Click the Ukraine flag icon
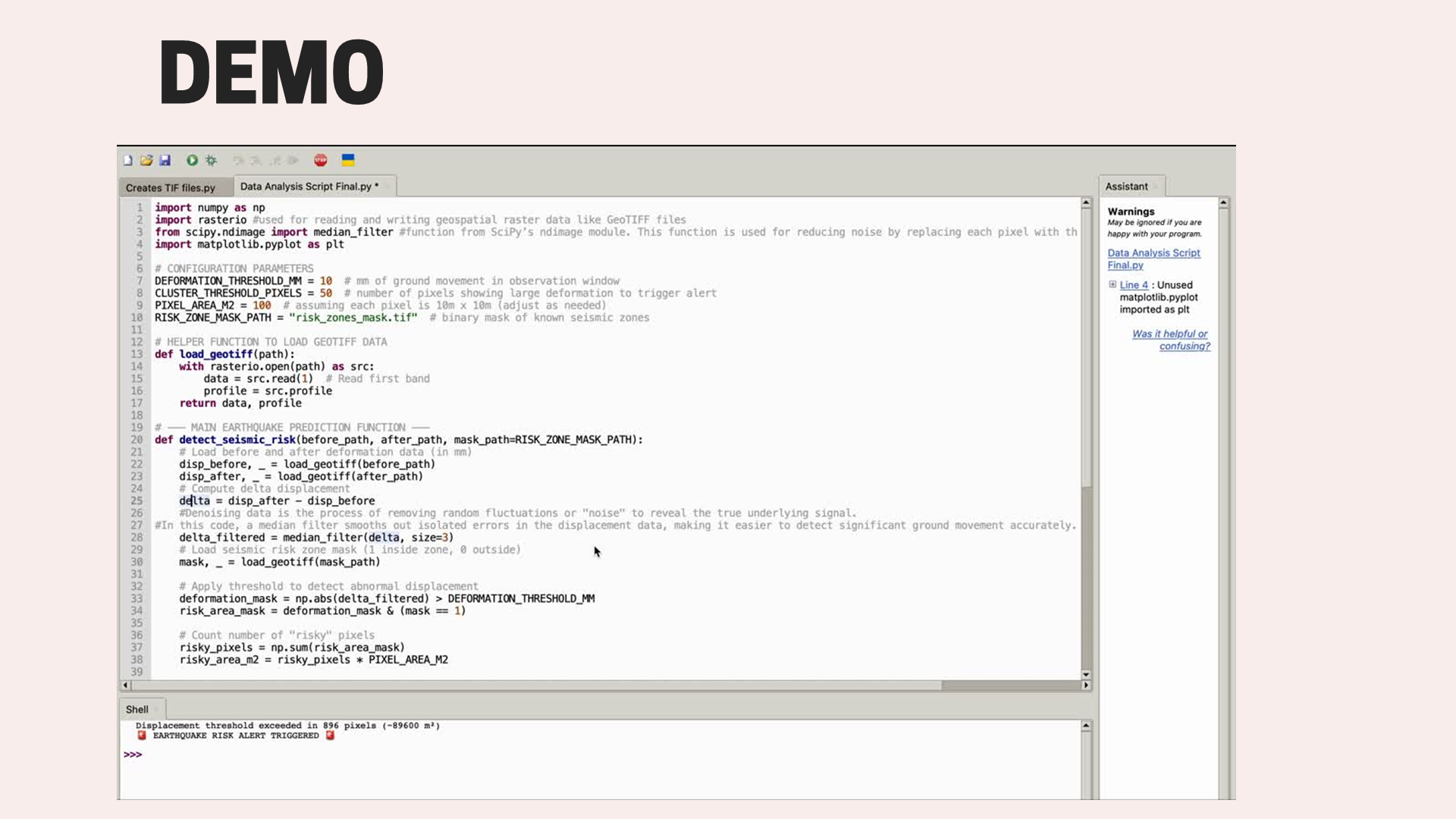 (348, 160)
